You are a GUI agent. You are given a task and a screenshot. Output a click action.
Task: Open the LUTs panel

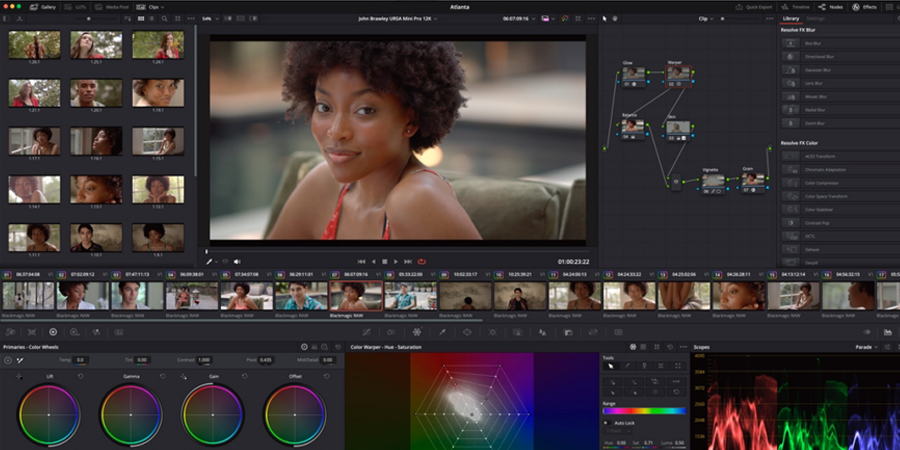point(74,7)
